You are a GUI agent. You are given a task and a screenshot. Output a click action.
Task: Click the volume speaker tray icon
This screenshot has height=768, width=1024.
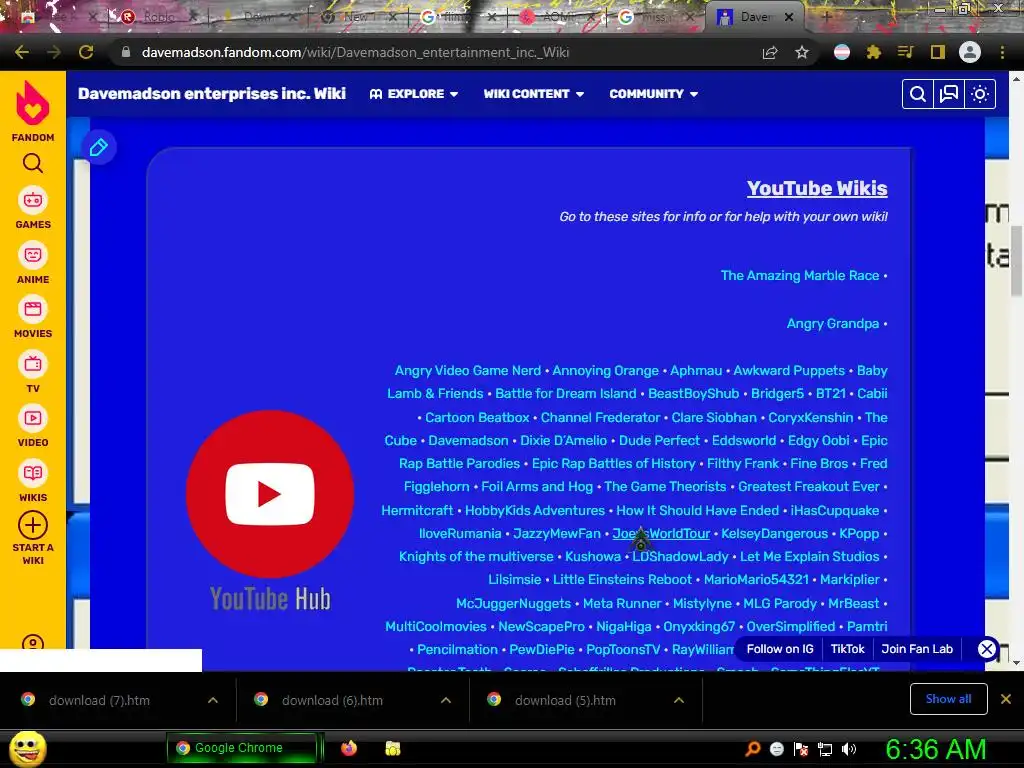849,749
